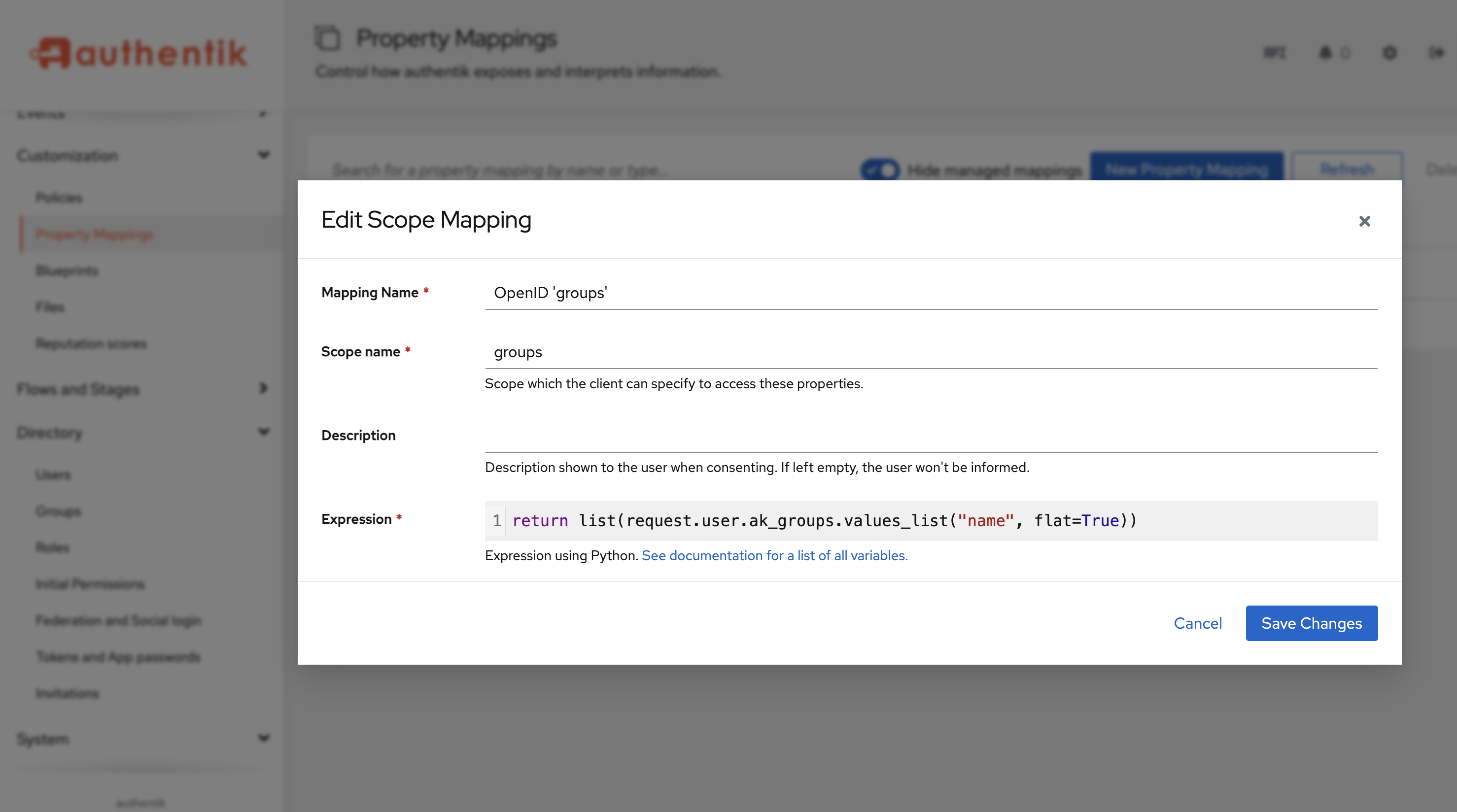
Task: Open Federation and Social login
Action: pos(118,620)
